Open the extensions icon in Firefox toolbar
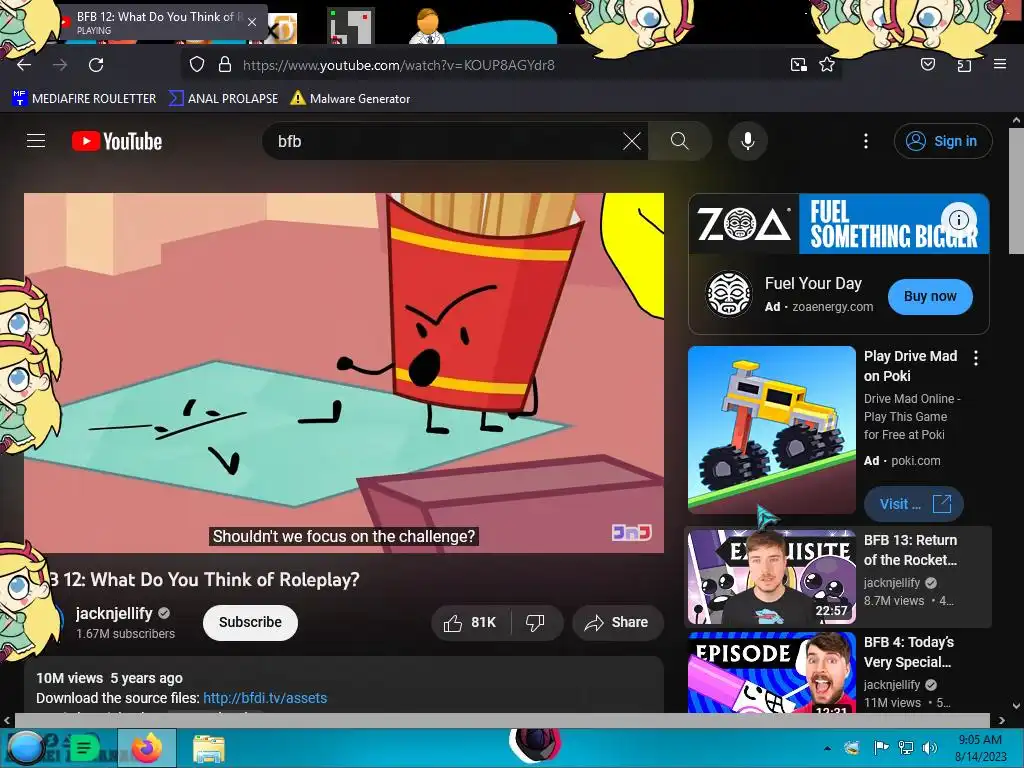 (x=965, y=65)
